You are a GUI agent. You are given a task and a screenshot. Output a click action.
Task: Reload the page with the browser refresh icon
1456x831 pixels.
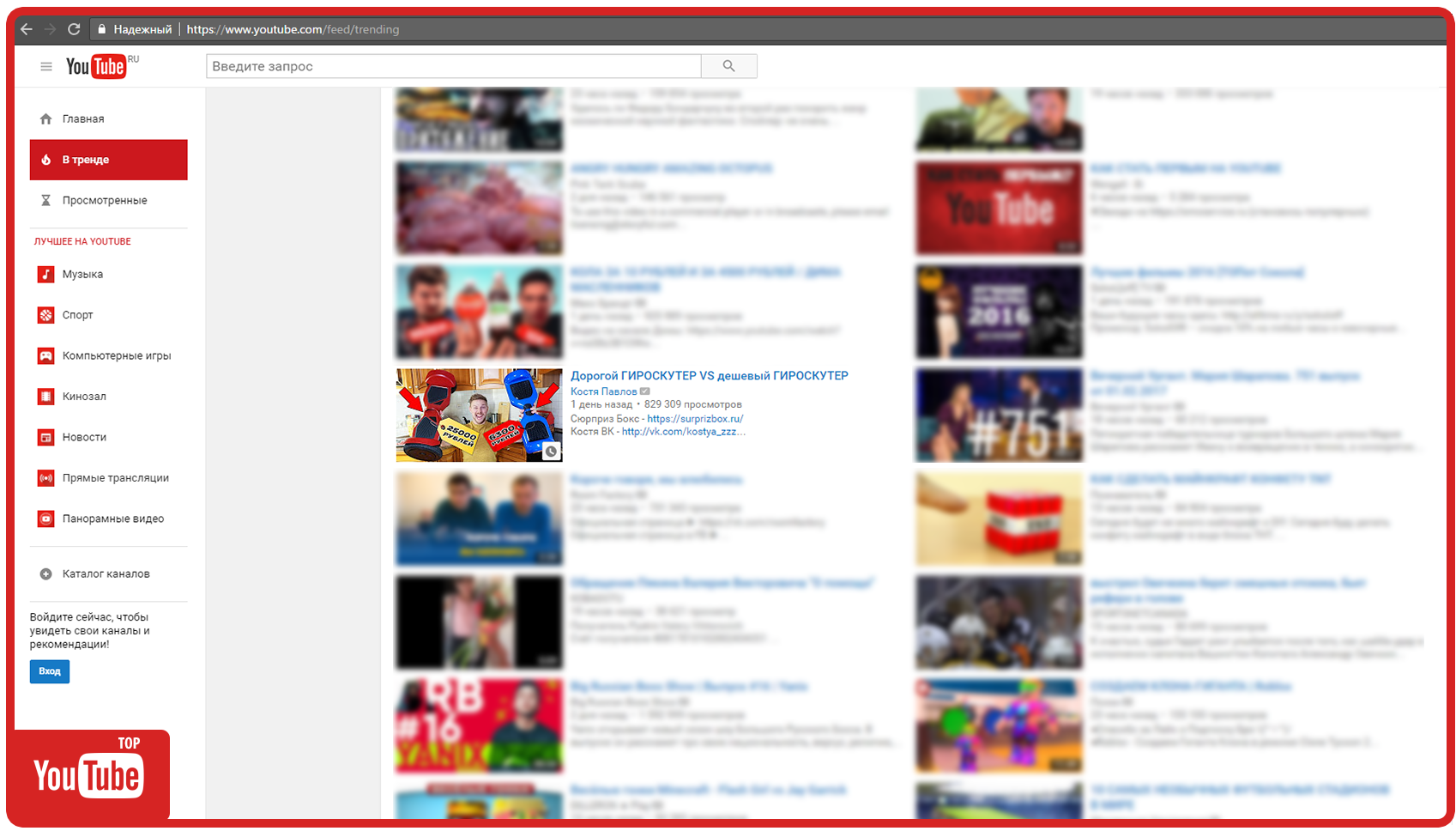click(74, 28)
